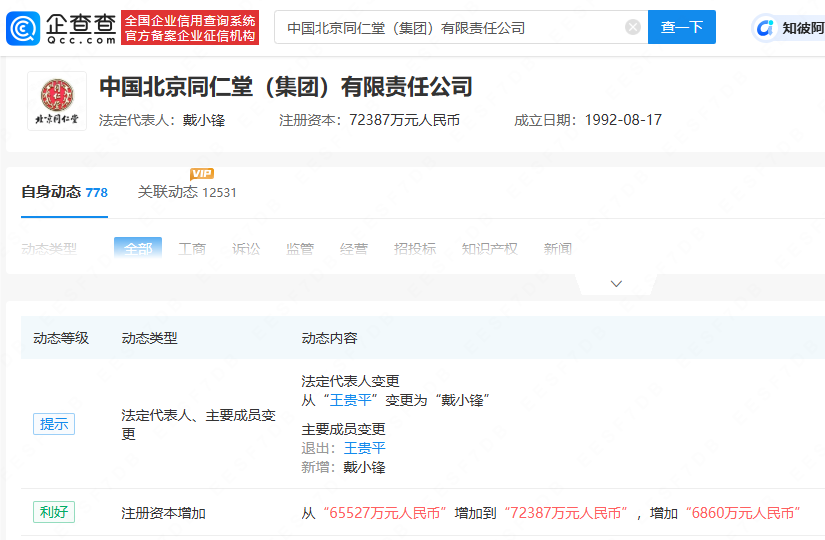Click the VIP badge above 关联动态
Screen dimensions: 825x540
click(202, 174)
